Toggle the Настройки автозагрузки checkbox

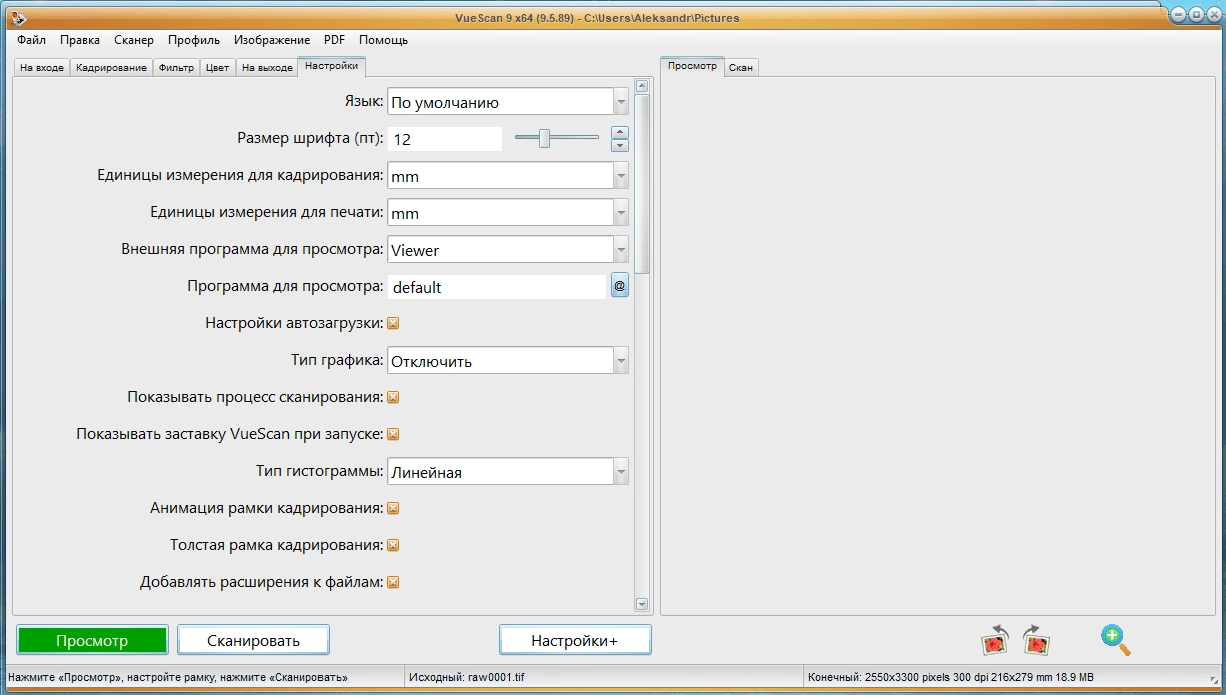393,324
